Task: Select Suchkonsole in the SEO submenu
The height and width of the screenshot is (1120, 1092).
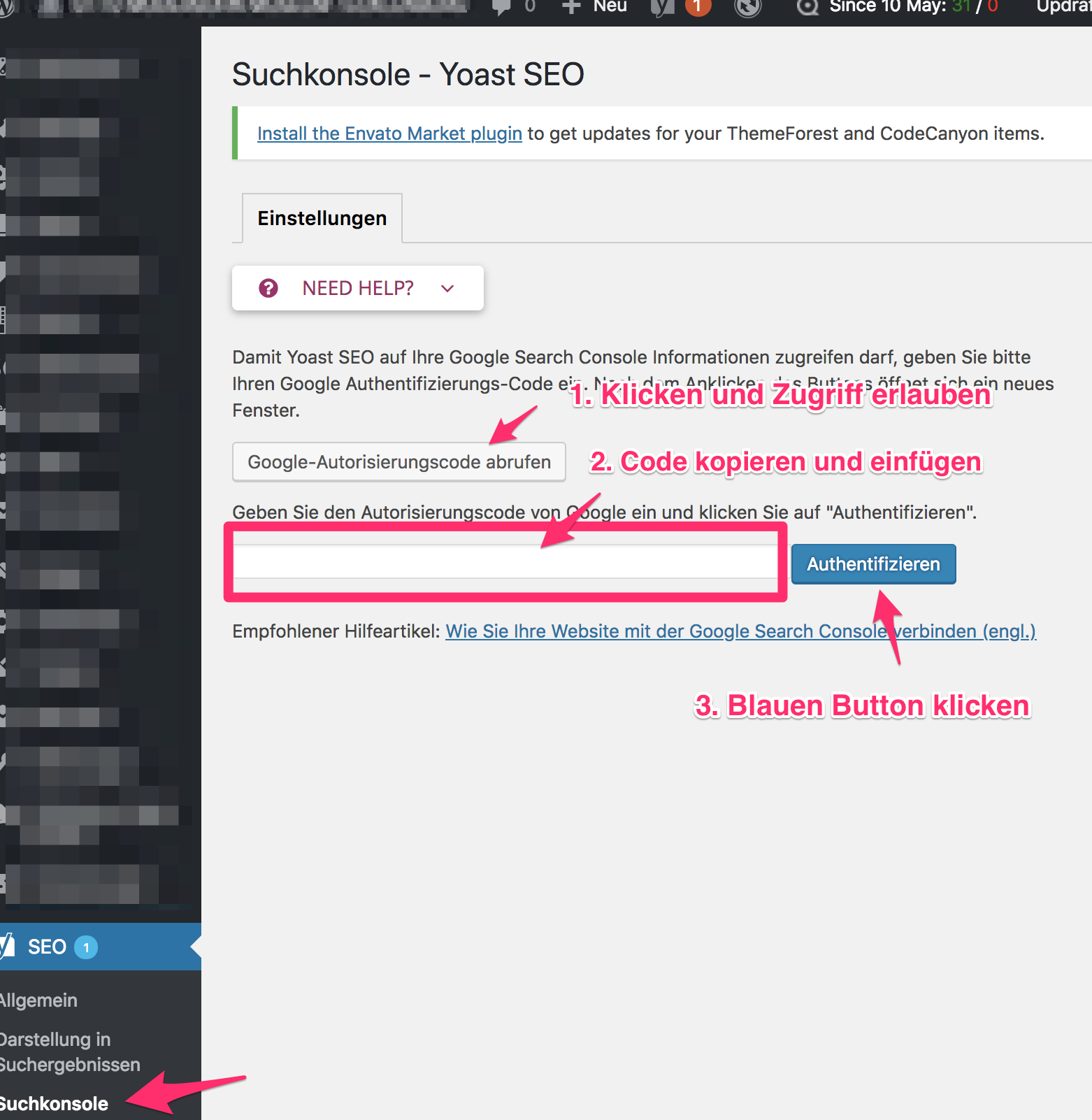Action: [x=55, y=1104]
